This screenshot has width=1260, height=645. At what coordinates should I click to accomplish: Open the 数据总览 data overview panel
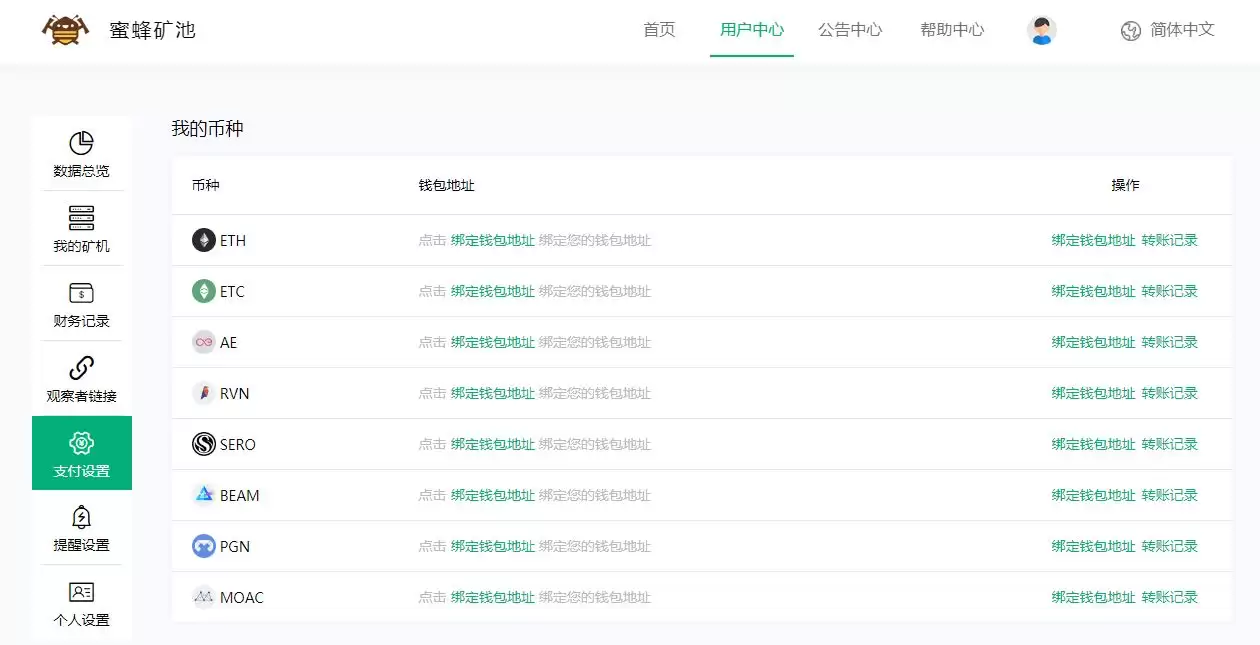(81, 153)
